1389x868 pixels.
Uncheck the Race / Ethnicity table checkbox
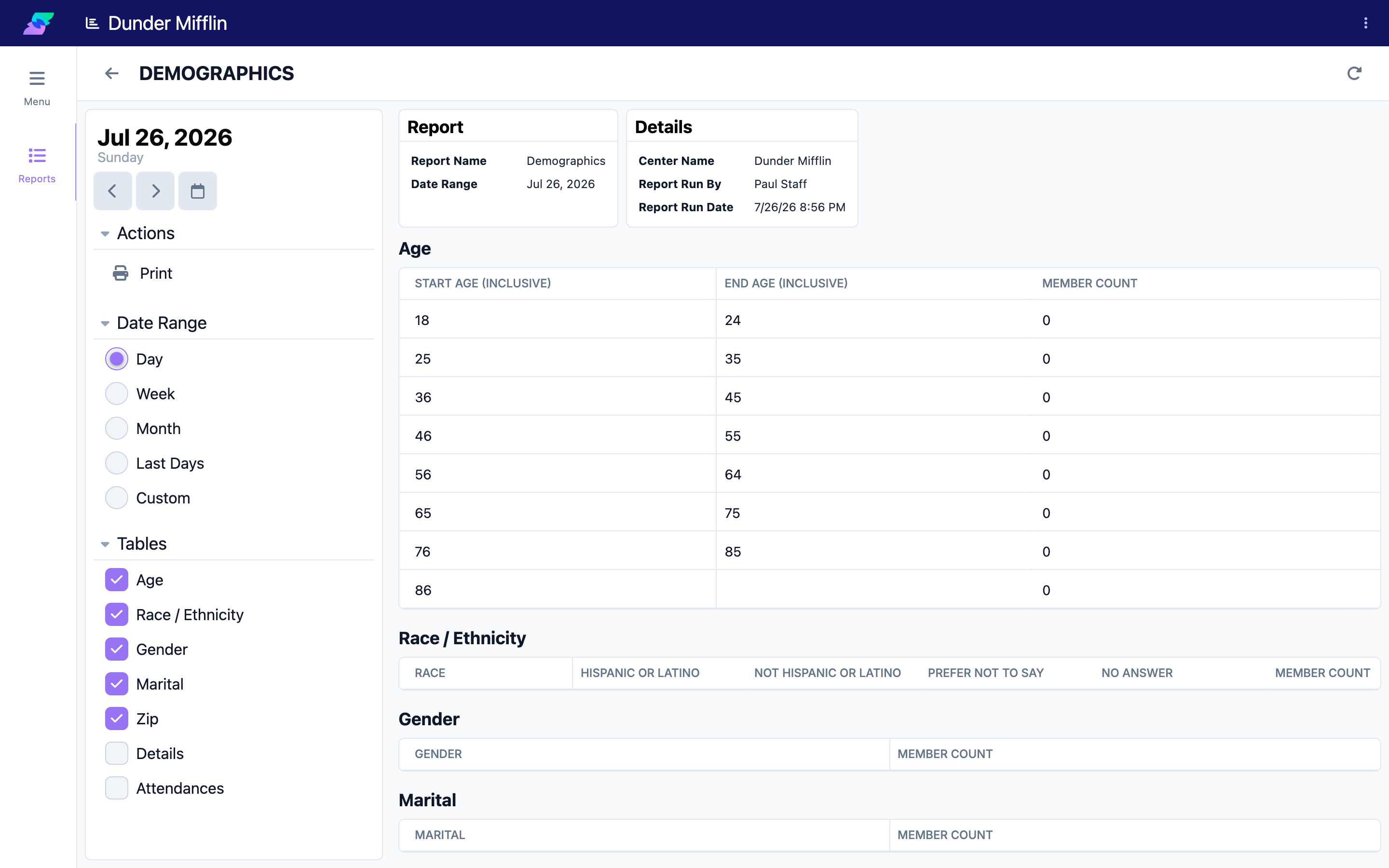click(x=117, y=614)
